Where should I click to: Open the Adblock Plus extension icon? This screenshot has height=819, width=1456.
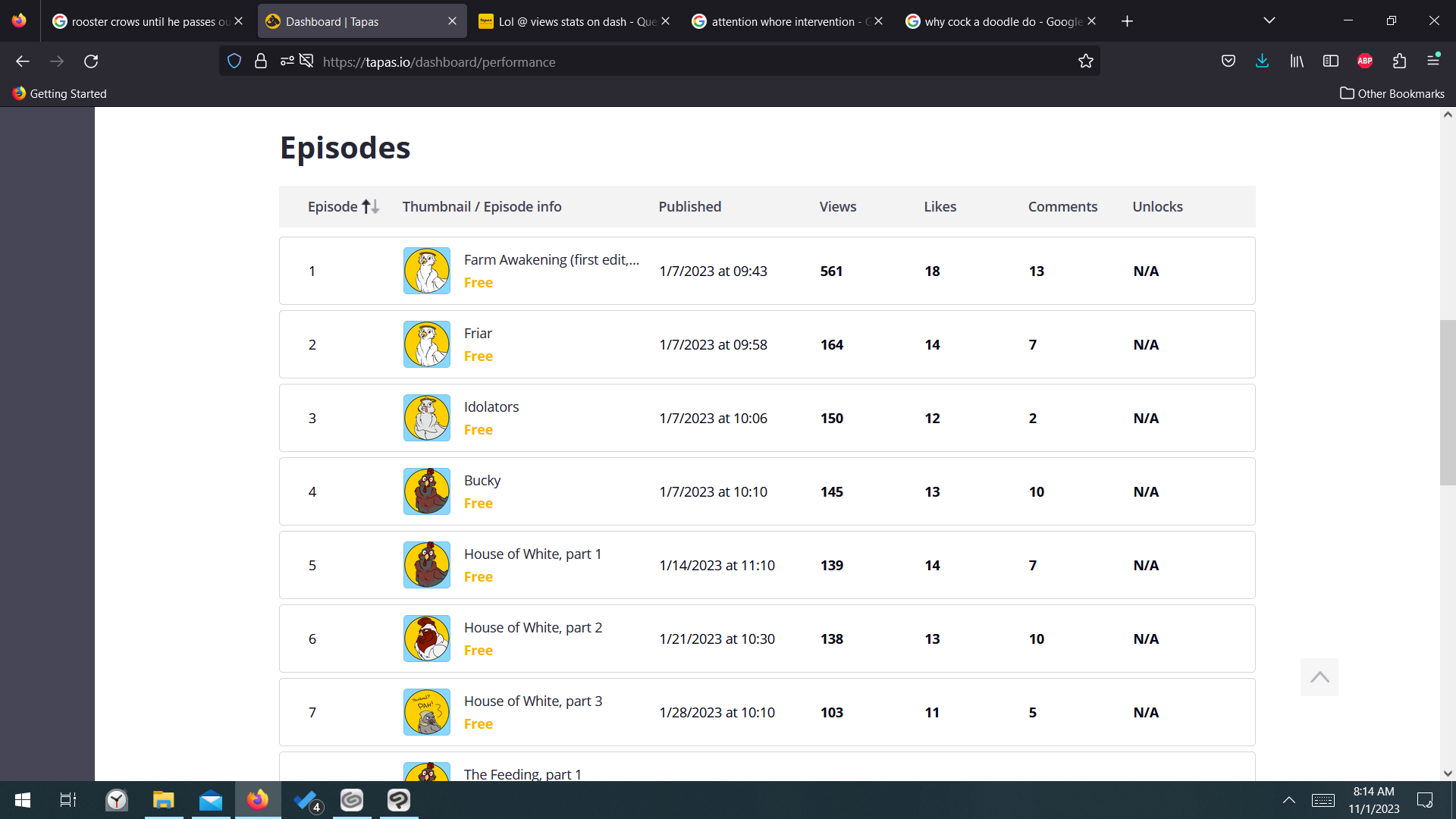1364,61
